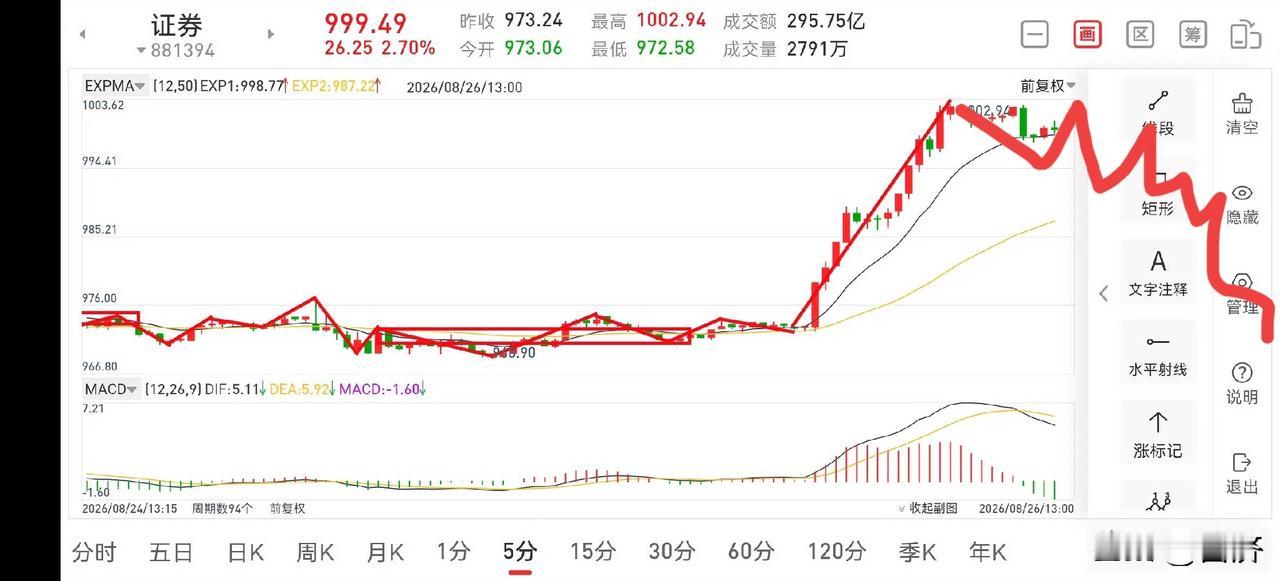Tap the screen rotate device icon

point(1245,34)
